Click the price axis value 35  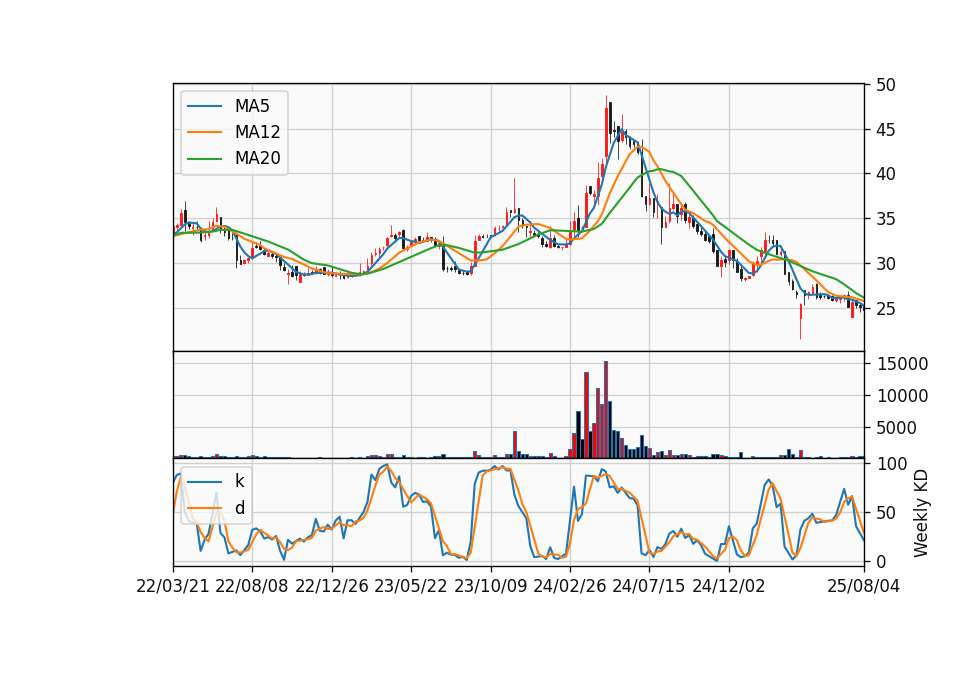(885, 219)
